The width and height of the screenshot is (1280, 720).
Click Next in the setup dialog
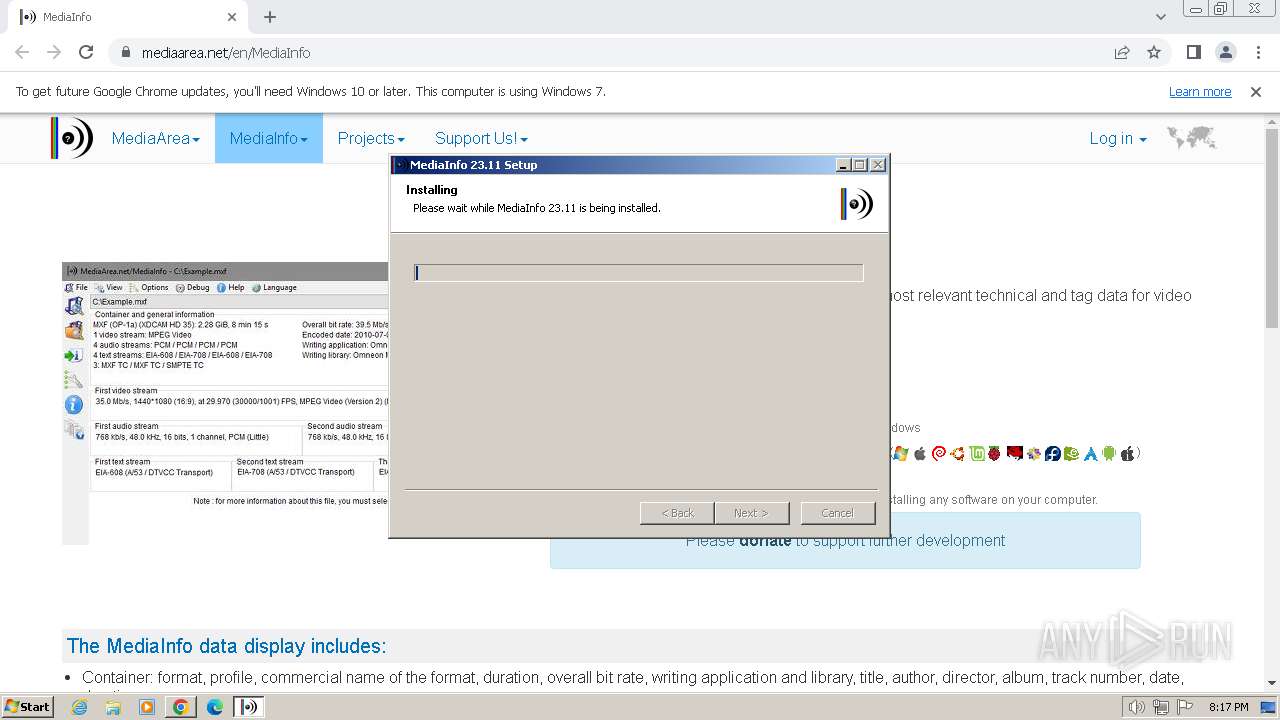[x=752, y=513]
